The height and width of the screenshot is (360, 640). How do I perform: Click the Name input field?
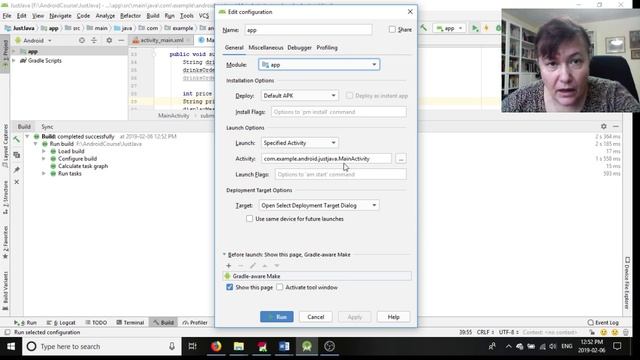308,30
